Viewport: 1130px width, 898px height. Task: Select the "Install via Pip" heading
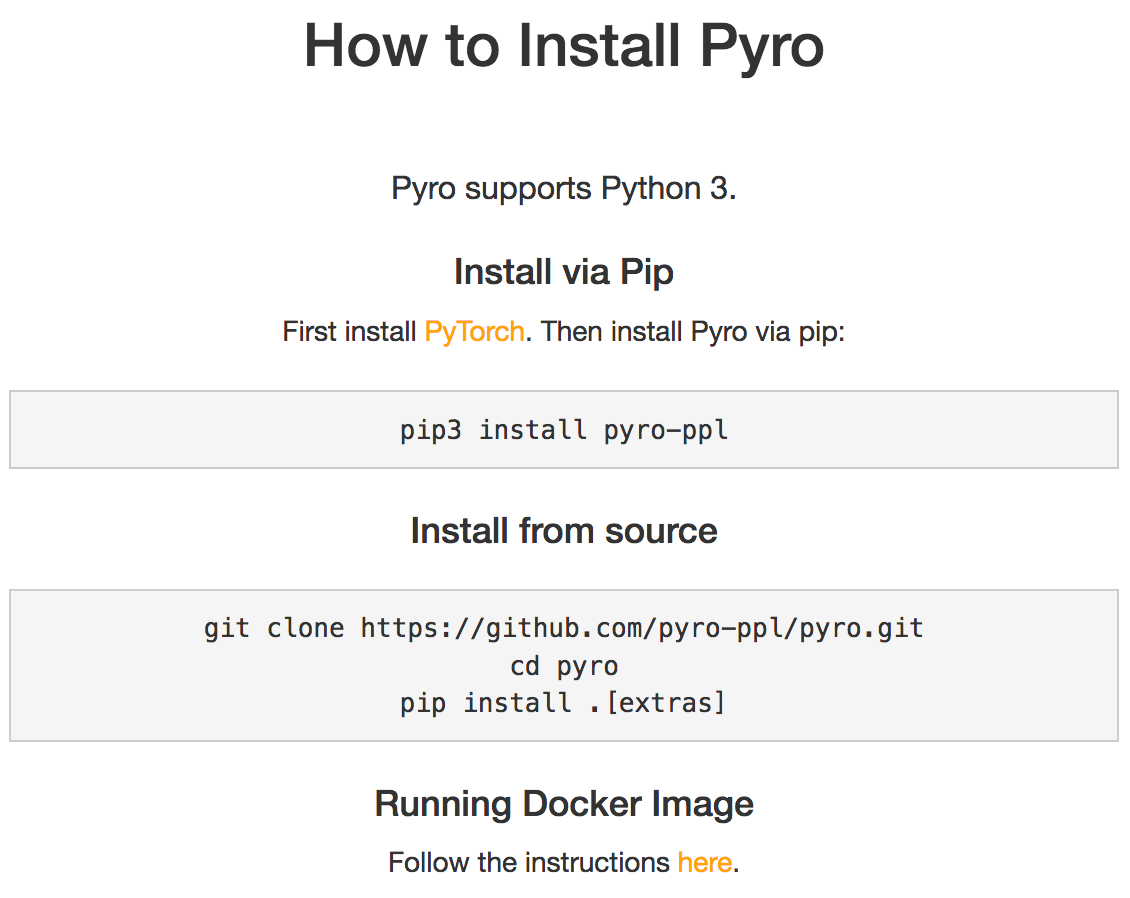[564, 272]
